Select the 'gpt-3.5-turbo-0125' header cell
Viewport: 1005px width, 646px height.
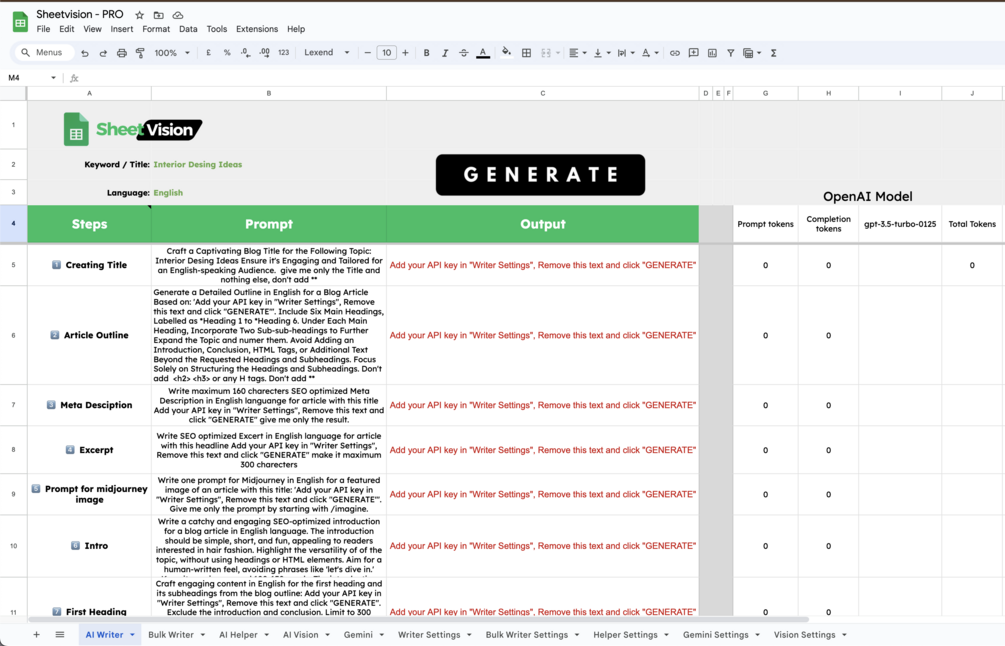900,224
